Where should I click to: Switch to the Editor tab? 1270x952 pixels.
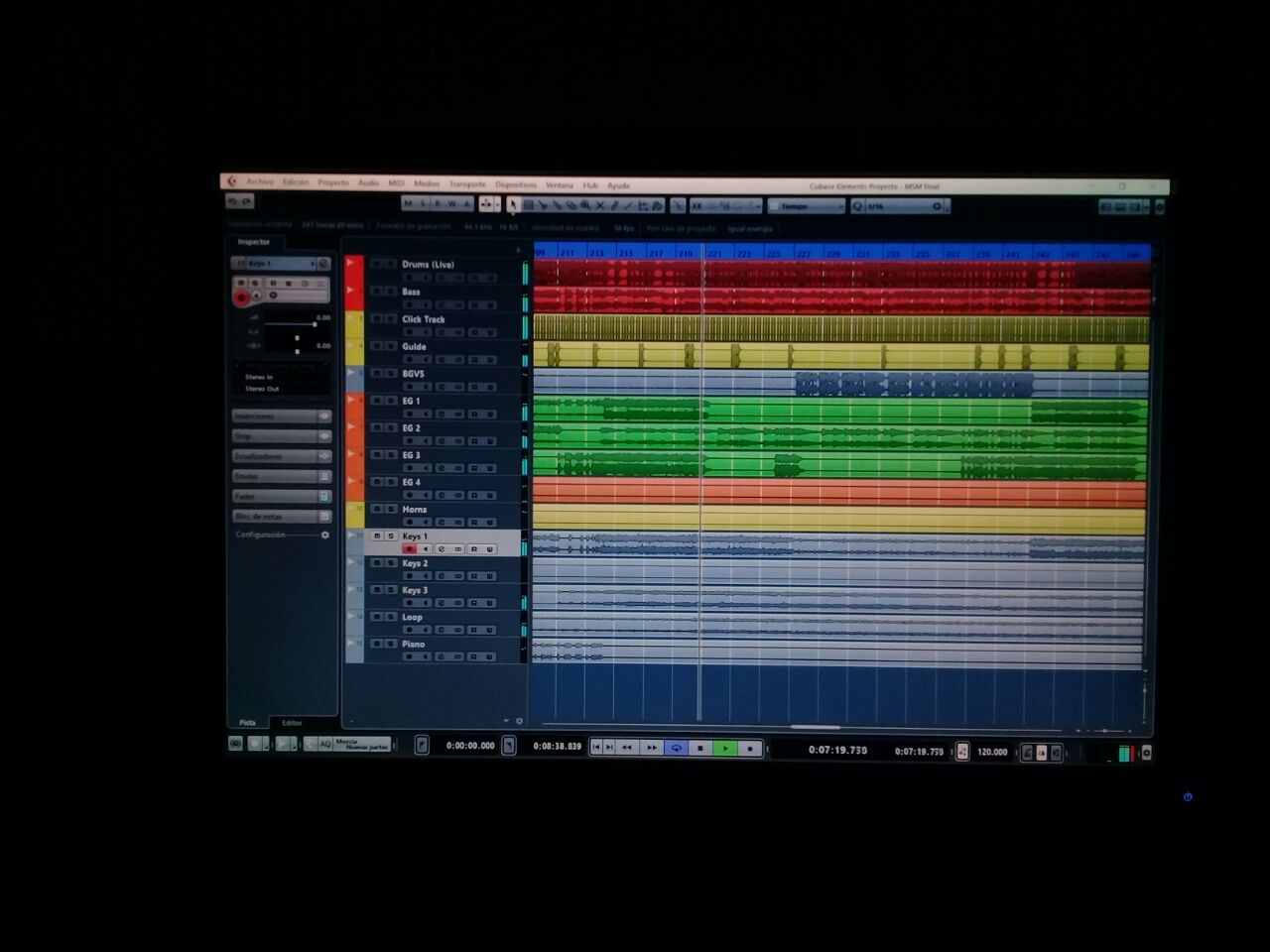pos(292,723)
